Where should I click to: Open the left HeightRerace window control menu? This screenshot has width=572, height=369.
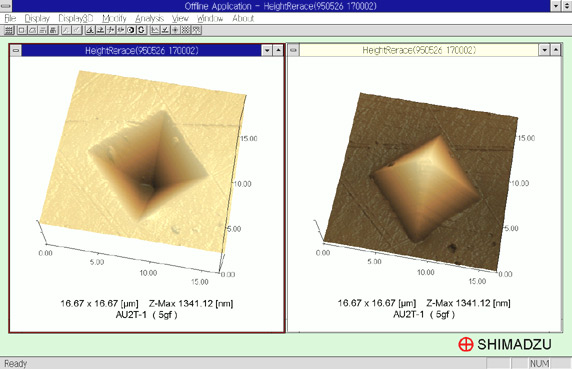[16, 50]
